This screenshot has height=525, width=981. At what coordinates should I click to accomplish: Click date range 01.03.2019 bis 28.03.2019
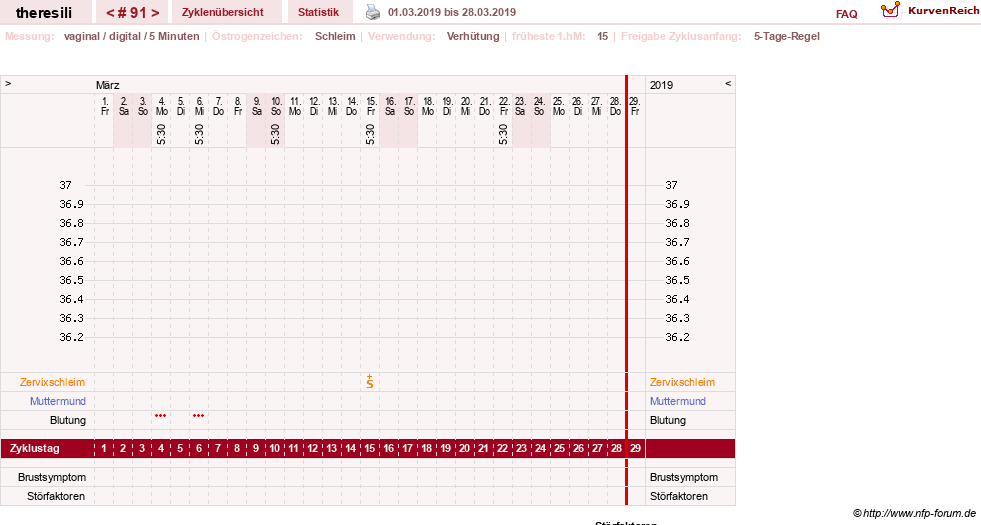point(452,12)
